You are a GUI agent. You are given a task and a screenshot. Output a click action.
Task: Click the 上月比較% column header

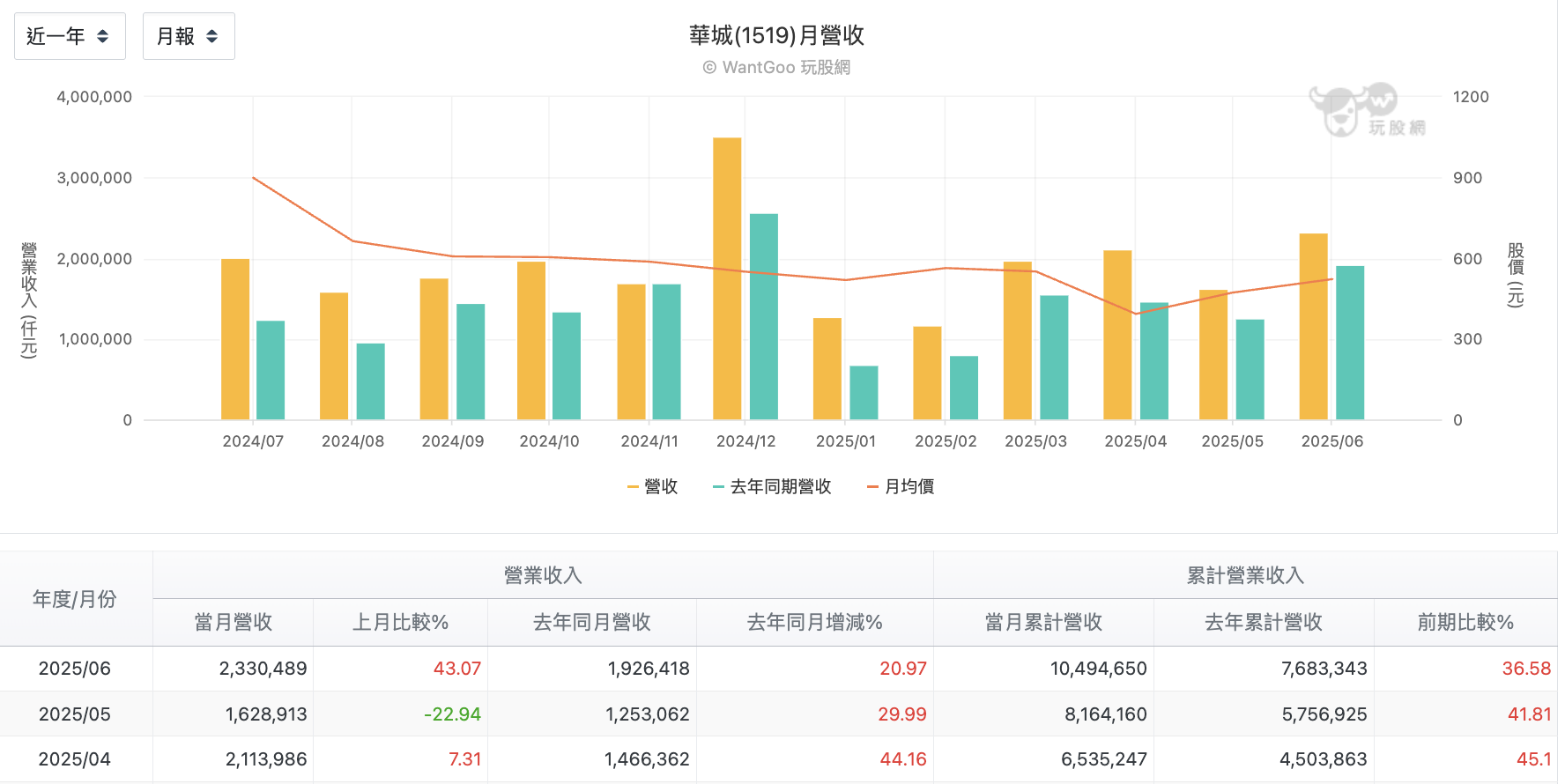[401, 623]
